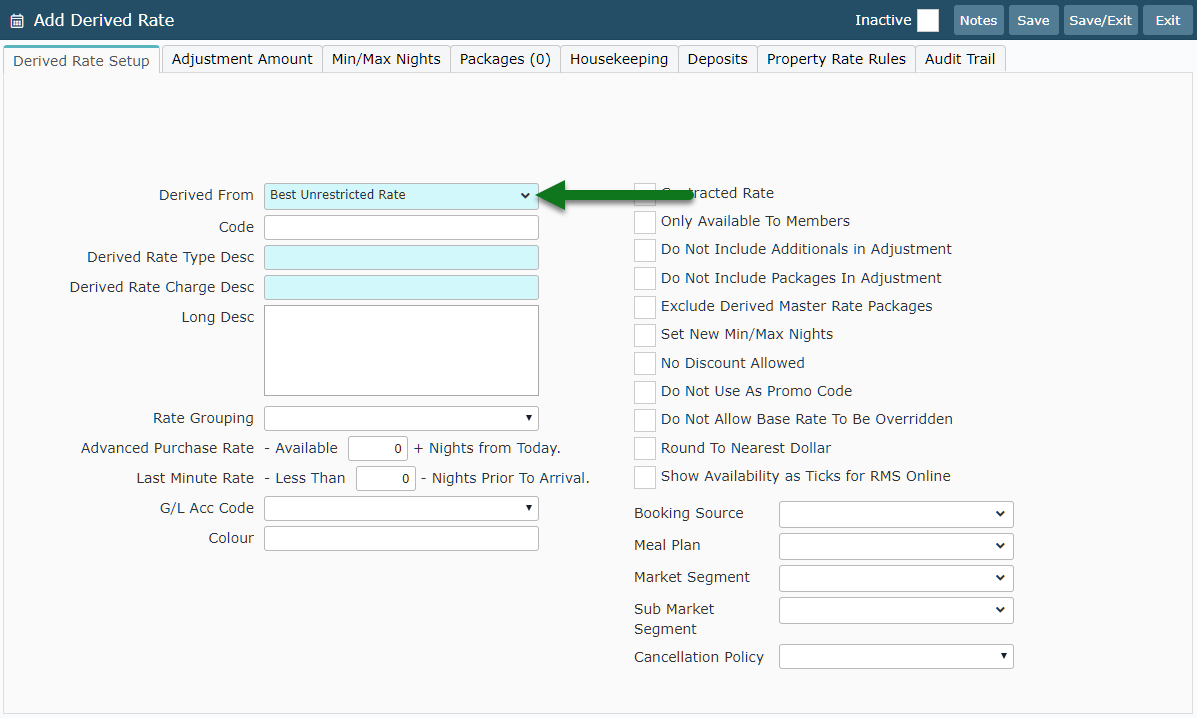Open the Derived From dropdown
This screenshot has height=718, width=1197.
coord(401,195)
